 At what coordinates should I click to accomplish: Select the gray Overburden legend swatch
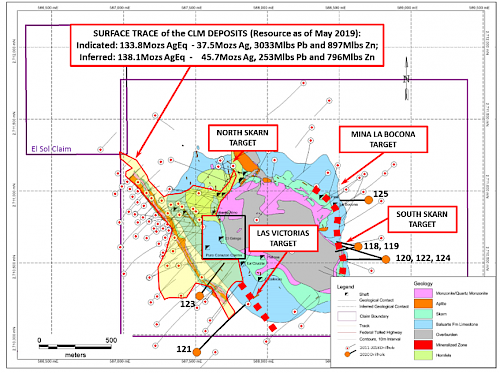coord(423,334)
